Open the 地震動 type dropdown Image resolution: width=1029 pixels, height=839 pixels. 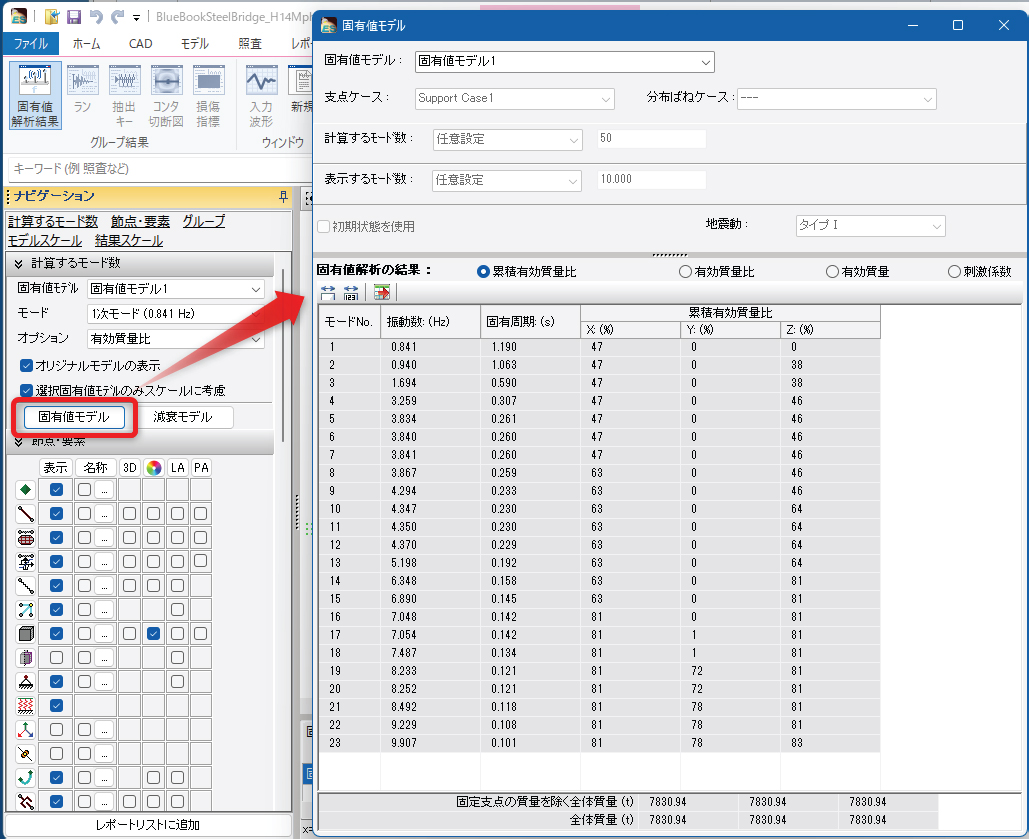[870, 225]
